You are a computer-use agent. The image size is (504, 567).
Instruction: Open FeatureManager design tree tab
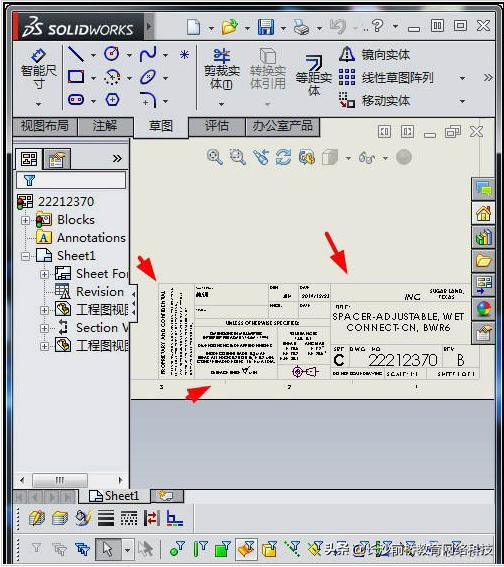pos(29,159)
